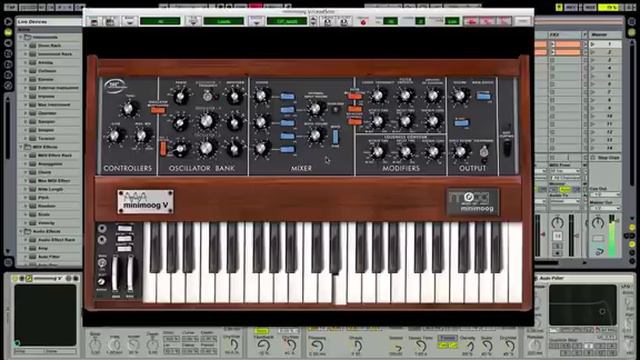Select Simpler in Live Devices list
This screenshot has width=640, height=360.
46,130
